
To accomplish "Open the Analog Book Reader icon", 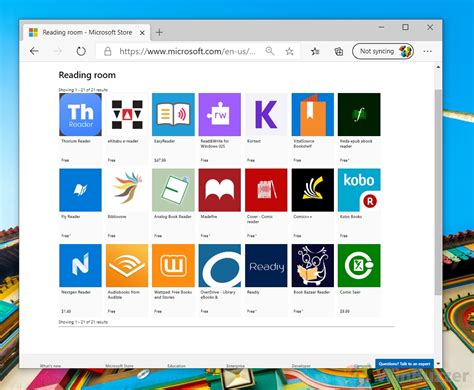I will (173, 190).
